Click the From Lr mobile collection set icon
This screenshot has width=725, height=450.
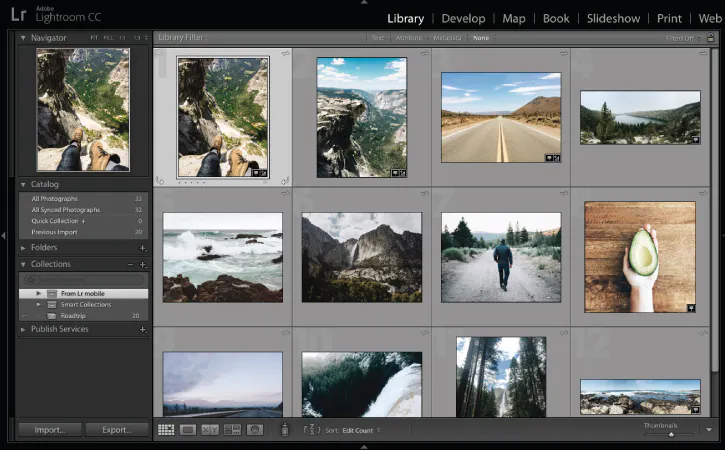[52, 294]
